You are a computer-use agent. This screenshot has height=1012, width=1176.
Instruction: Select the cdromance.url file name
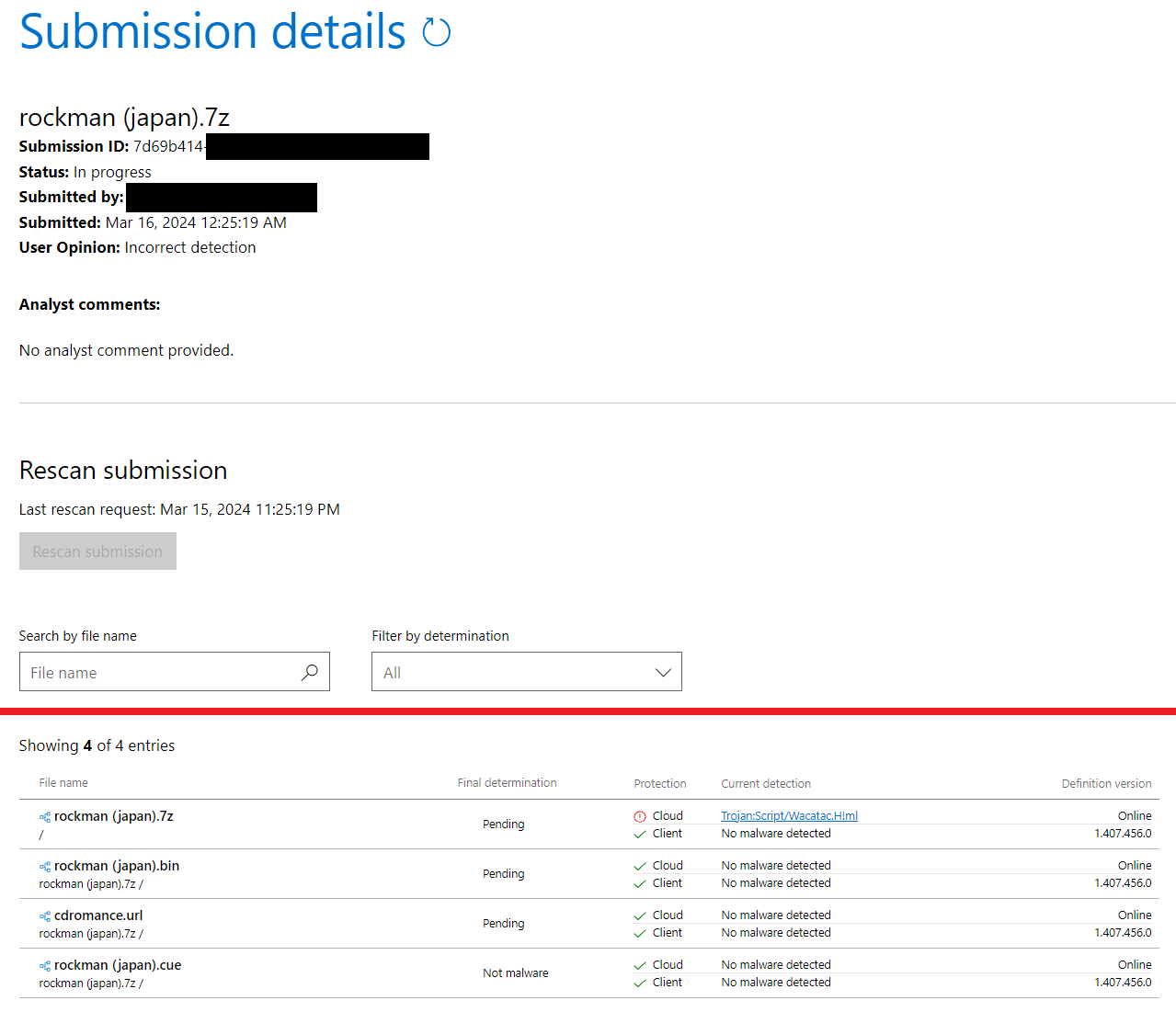tap(98, 915)
